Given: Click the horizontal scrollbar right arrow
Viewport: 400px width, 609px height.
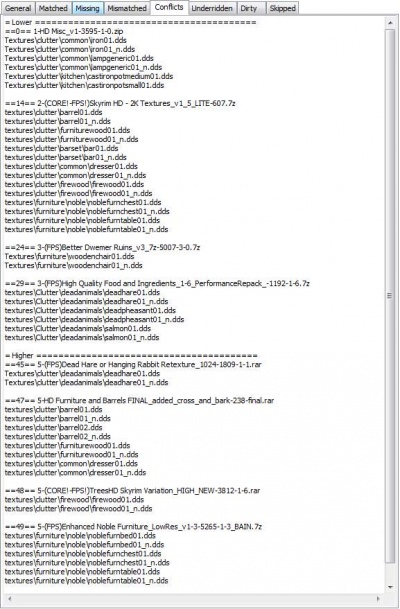Looking at the screenshot, I should click(x=377, y=599).
